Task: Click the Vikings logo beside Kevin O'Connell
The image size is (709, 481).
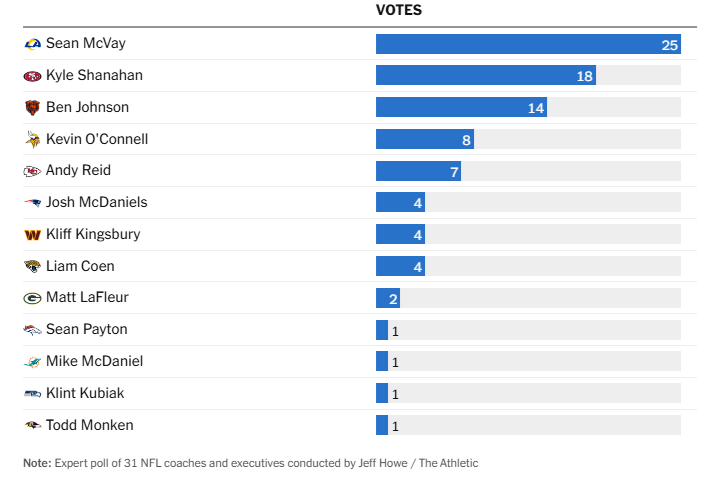Action: tap(32, 139)
